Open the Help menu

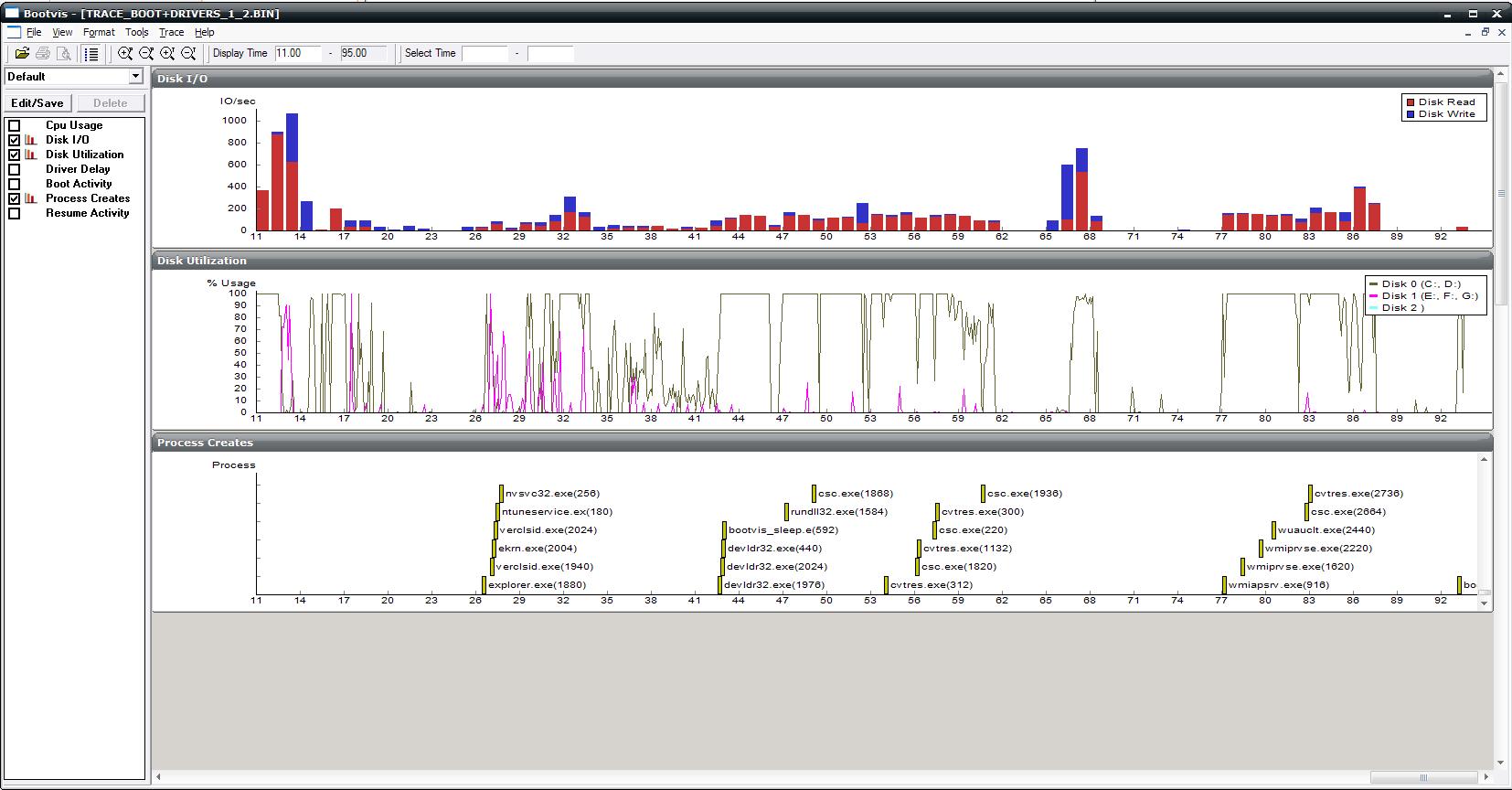204,32
